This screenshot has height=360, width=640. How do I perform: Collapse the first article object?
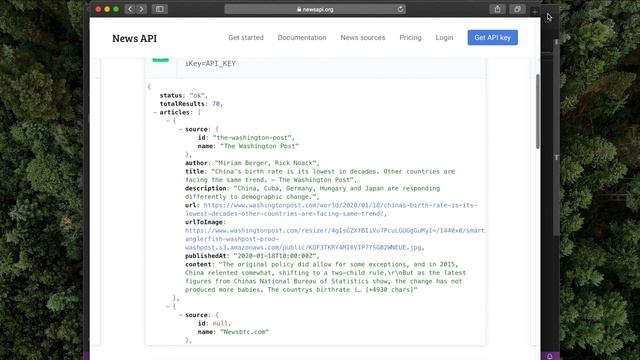(x=168, y=121)
